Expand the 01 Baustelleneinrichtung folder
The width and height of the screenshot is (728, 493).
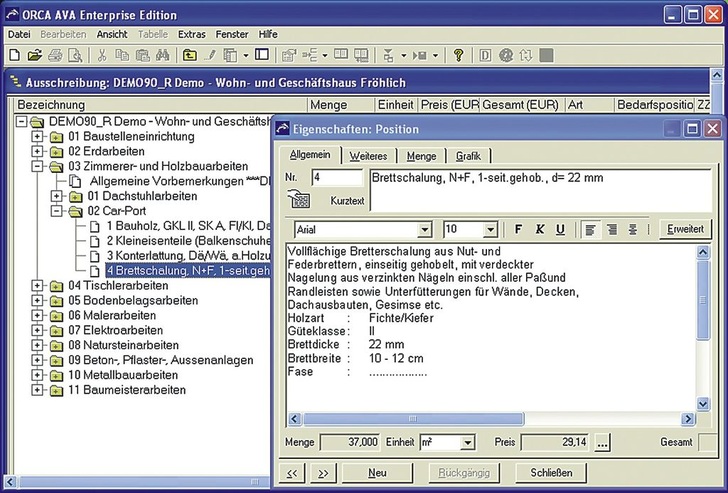pos(37,136)
